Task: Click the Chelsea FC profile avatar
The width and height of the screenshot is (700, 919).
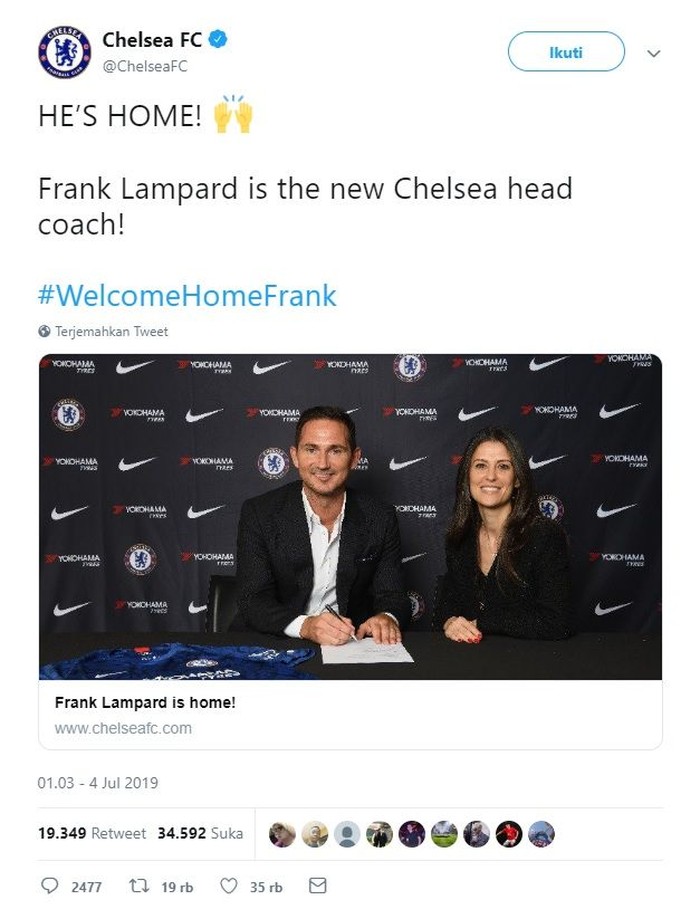Action: coord(64,53)
